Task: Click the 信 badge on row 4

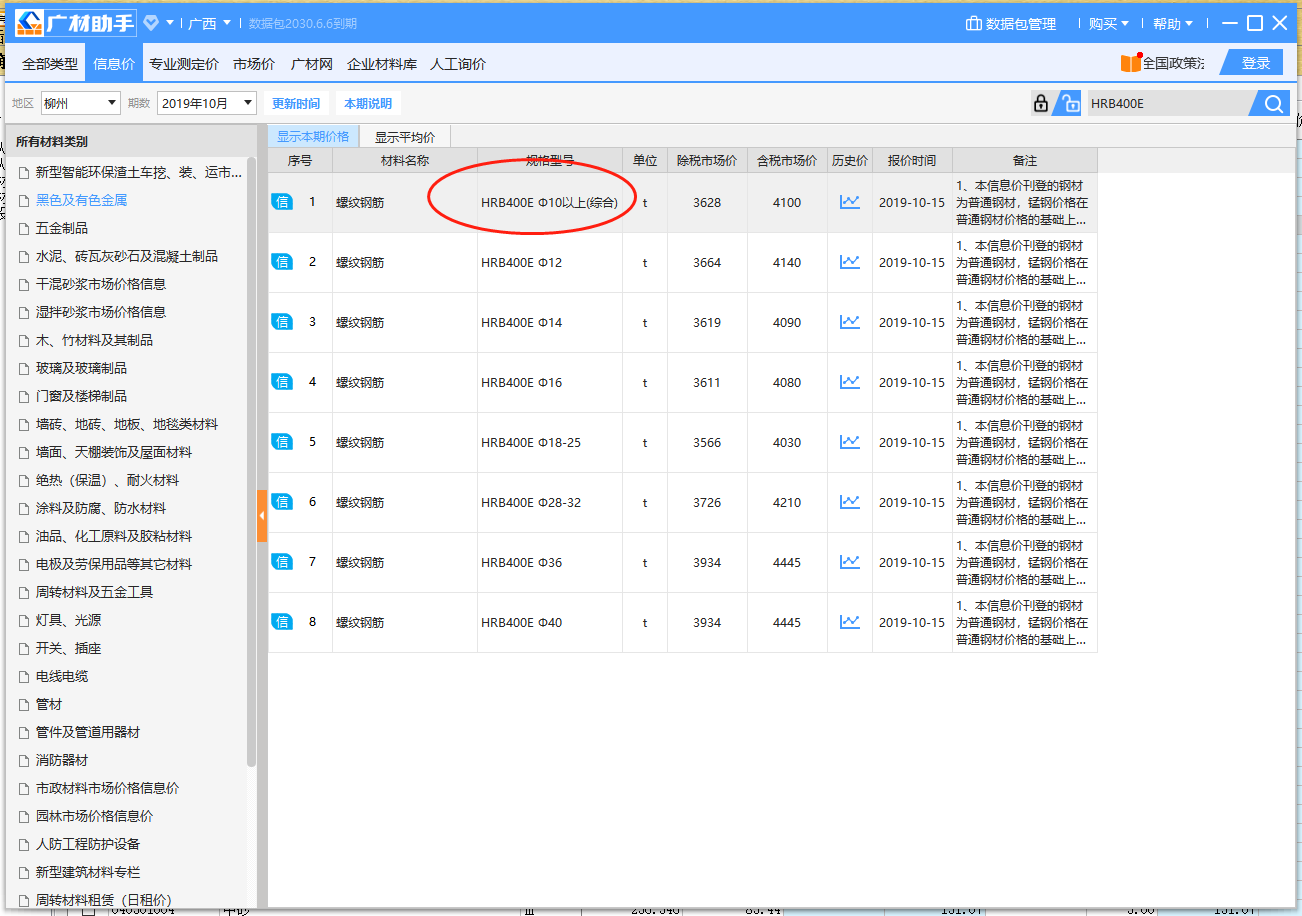Action: tap(282, 382)
